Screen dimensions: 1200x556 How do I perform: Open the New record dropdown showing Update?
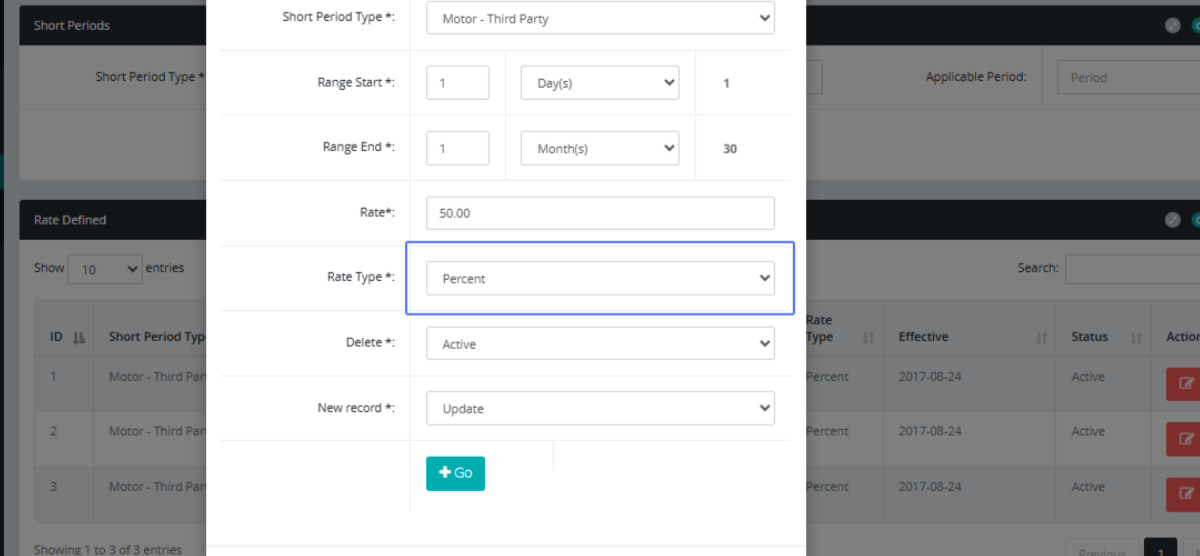click(x=600, y=408)
